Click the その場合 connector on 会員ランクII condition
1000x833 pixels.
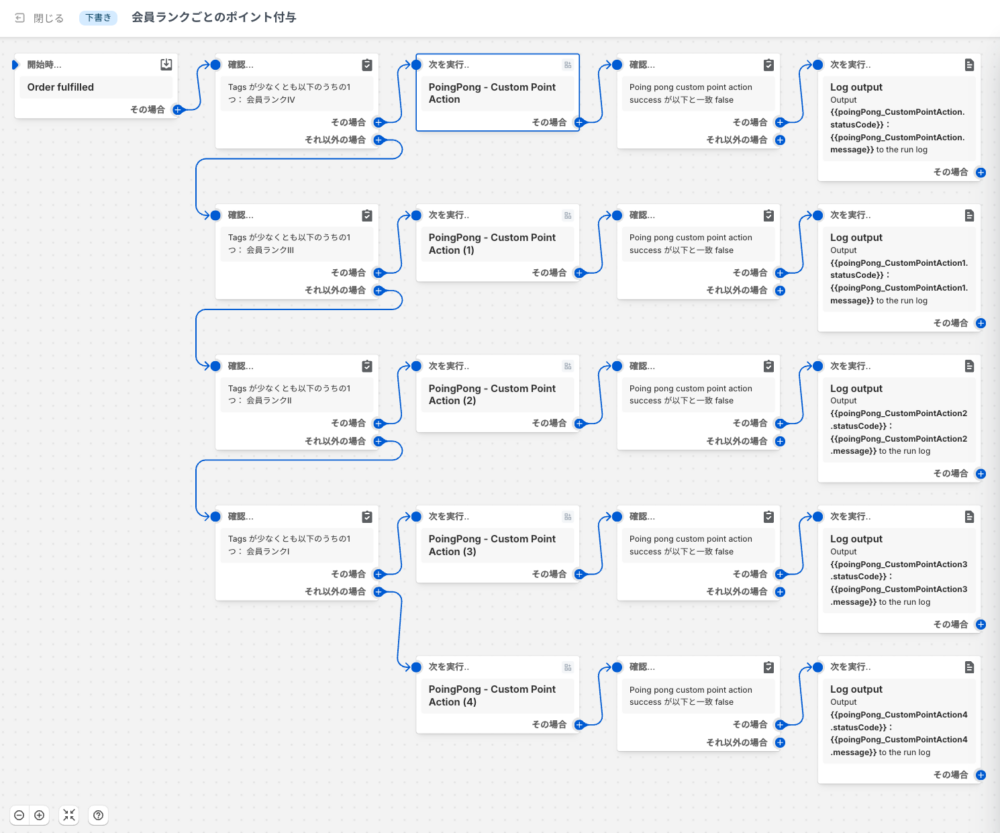379,424
